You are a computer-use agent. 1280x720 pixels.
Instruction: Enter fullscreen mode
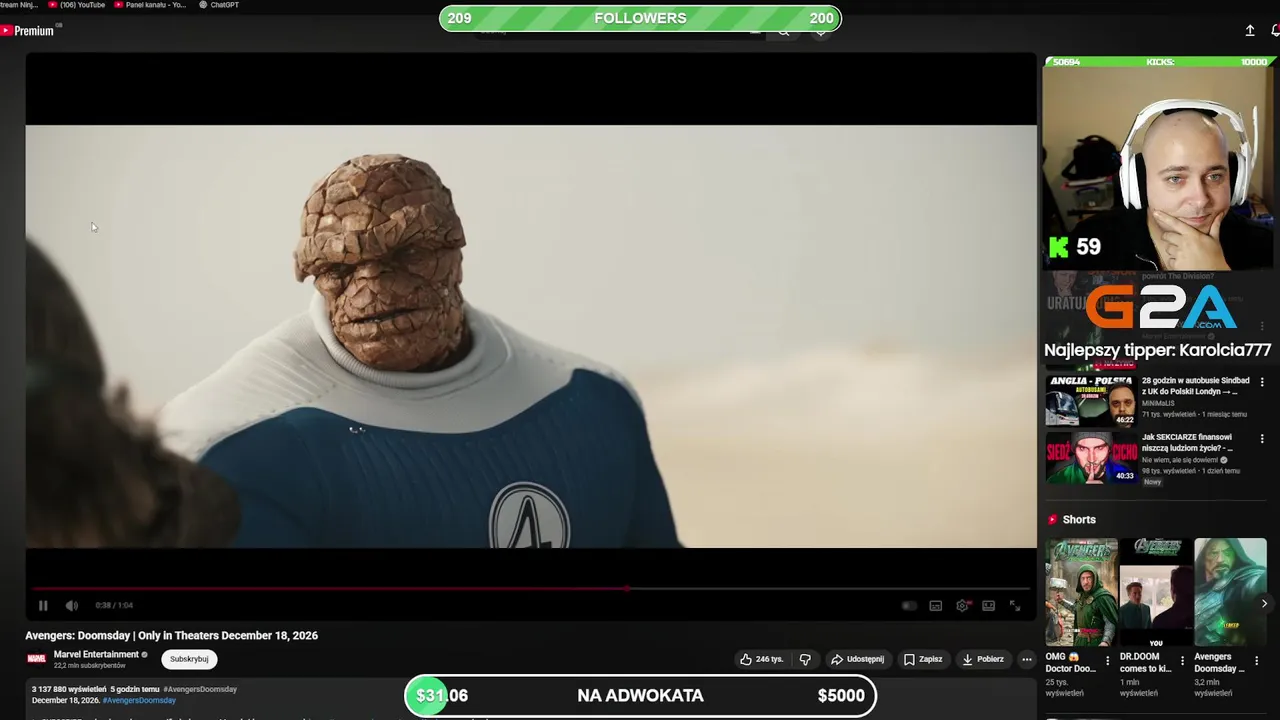1014,605
